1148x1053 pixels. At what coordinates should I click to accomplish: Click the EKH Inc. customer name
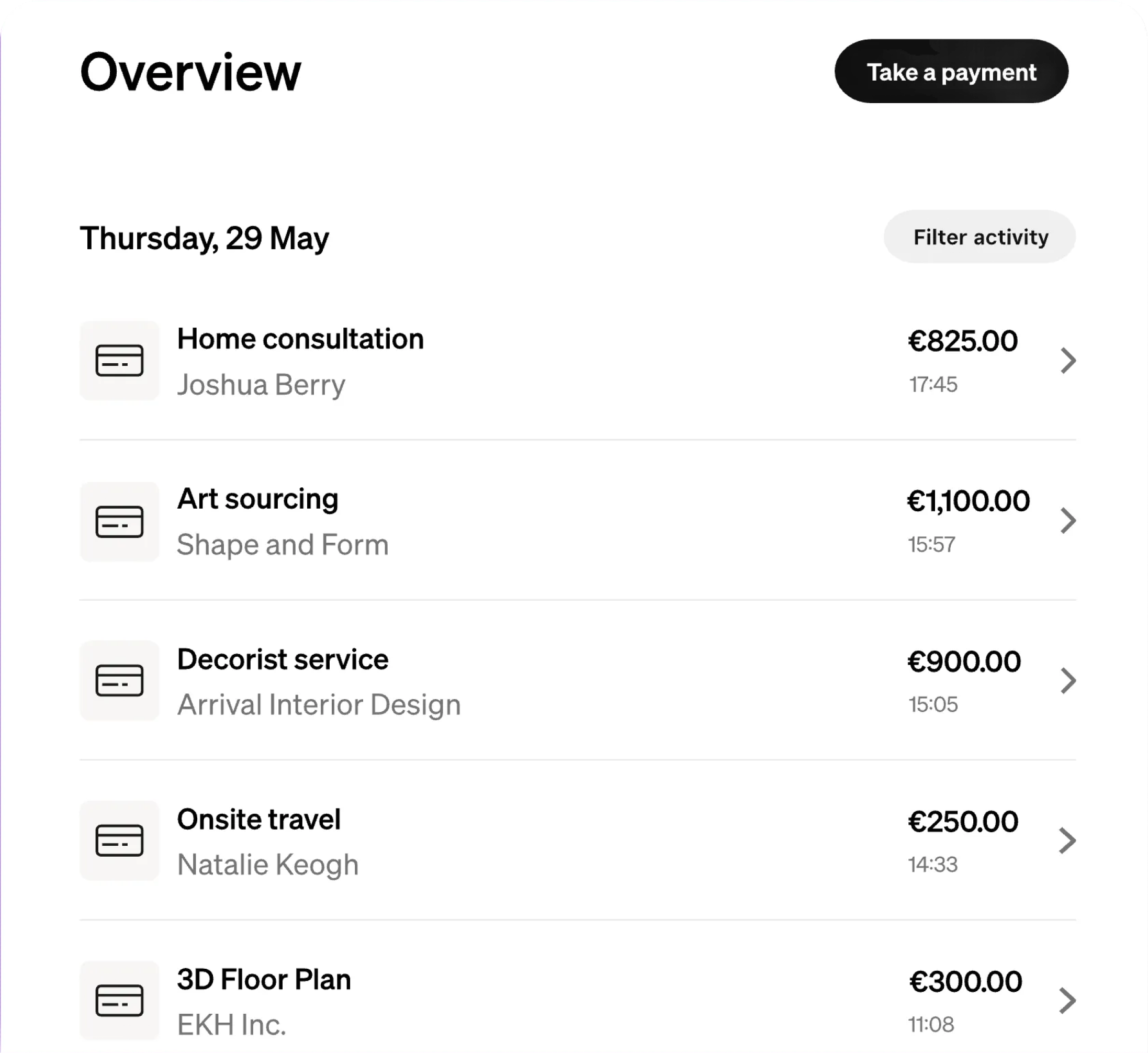click(231, 1025)
